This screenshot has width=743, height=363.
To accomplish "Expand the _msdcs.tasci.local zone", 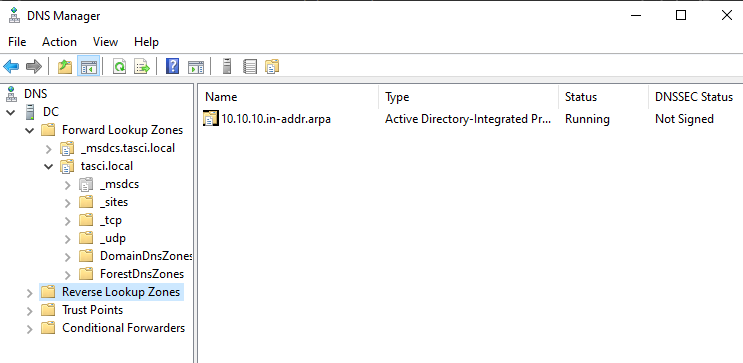I will tap(48, 149).
